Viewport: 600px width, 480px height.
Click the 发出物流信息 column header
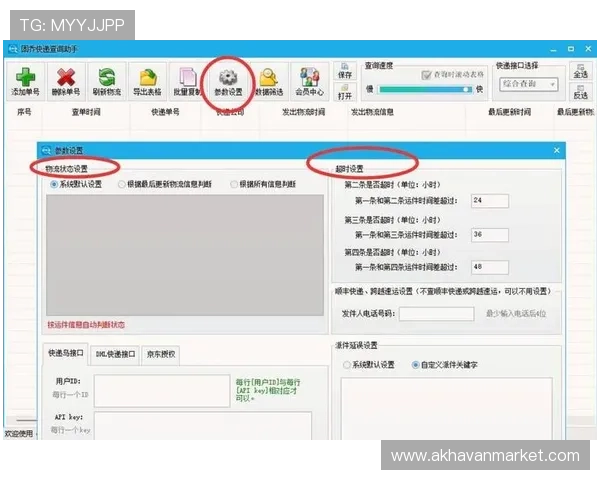click(x=372, y=112)
